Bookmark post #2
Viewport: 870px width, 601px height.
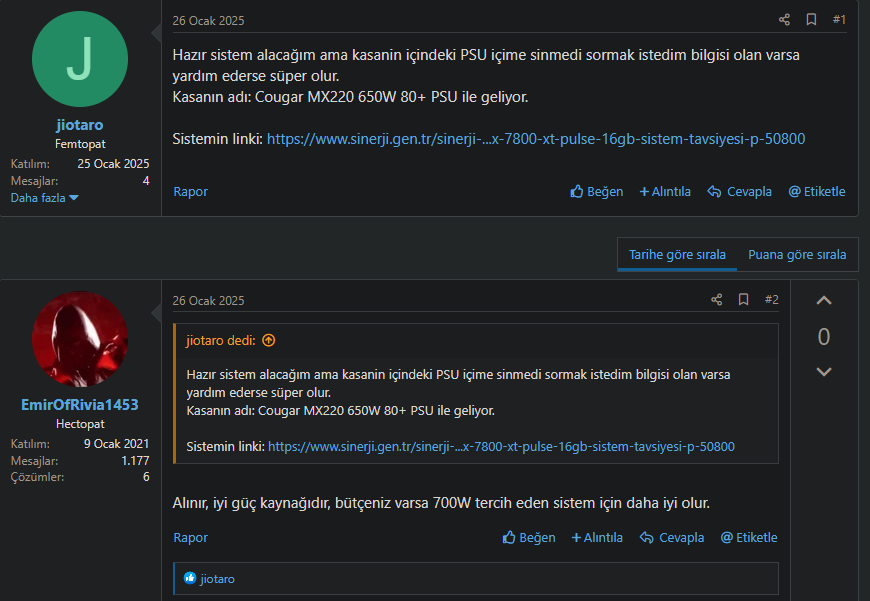743,300
